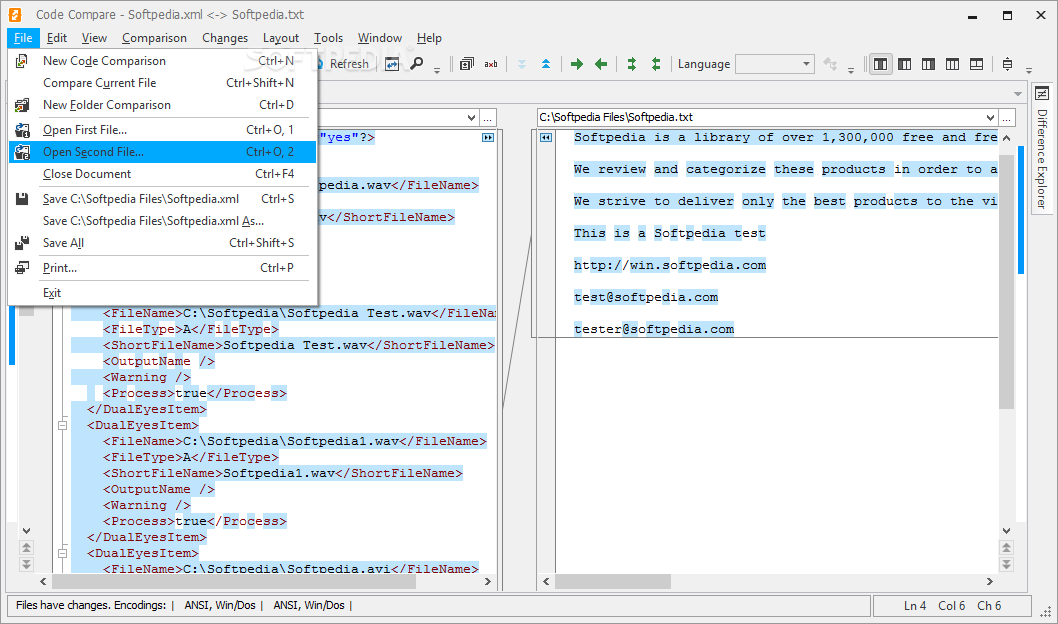Open the Edit menu
Viewport: 1058px width, 624px height.
pyautogui.click(x=57, y=38)
